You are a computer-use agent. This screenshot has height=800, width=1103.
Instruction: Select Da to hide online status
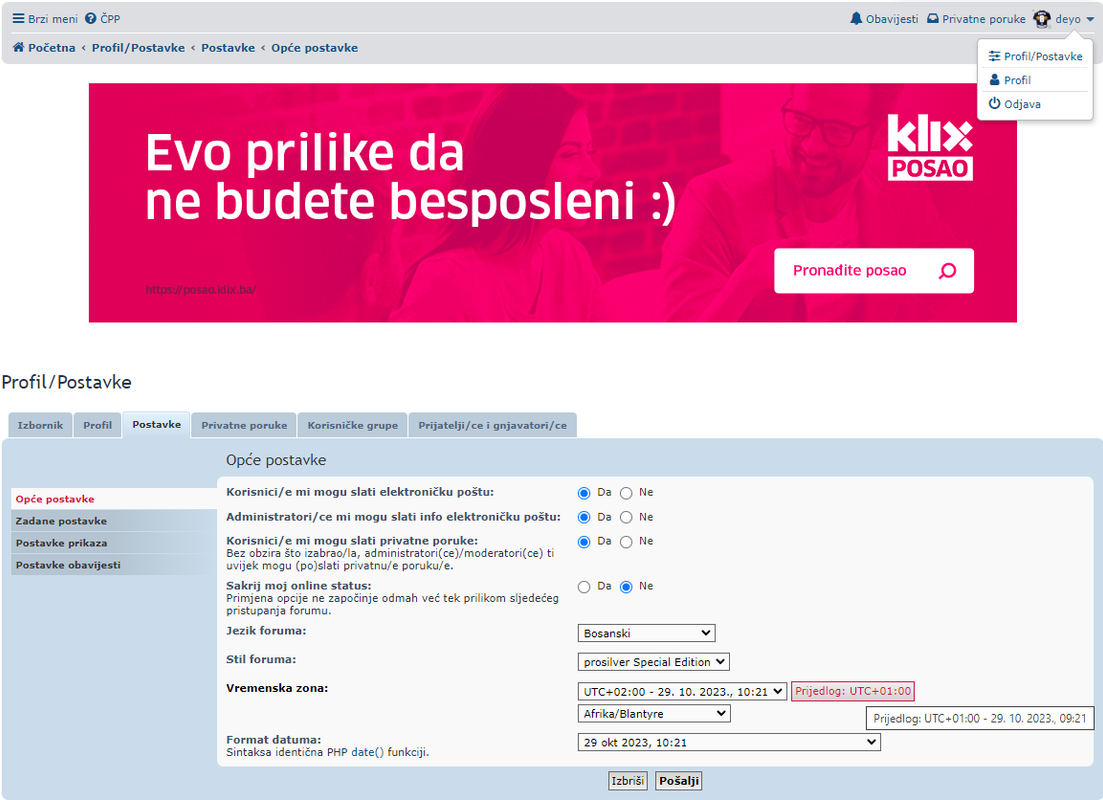coord(584,587)
